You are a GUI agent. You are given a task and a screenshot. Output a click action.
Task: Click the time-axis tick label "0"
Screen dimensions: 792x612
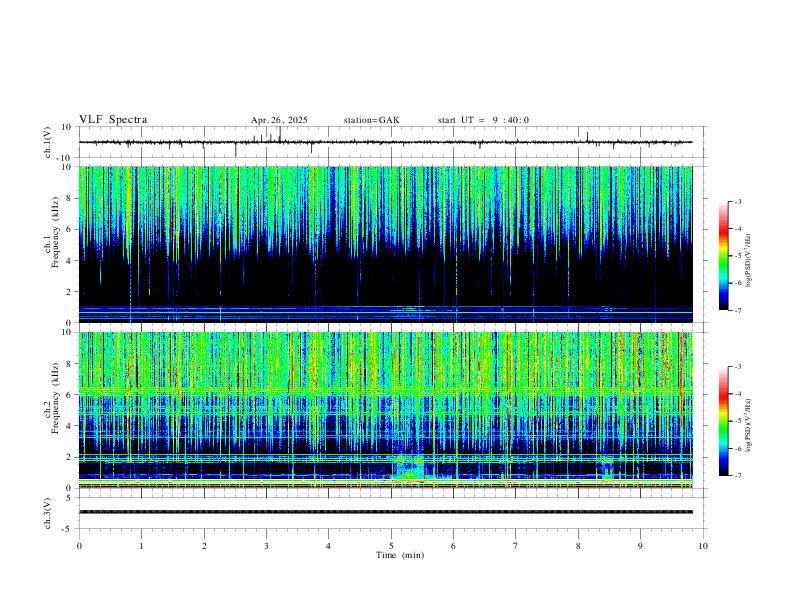(79, 546)
